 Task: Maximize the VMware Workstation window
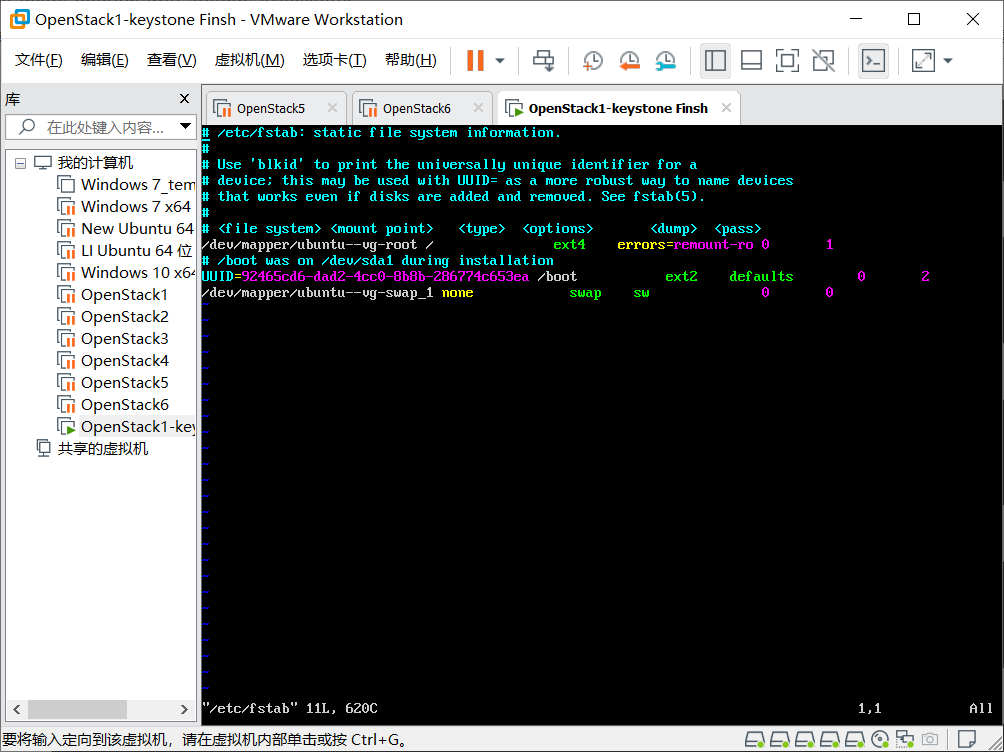pos(914,19)
